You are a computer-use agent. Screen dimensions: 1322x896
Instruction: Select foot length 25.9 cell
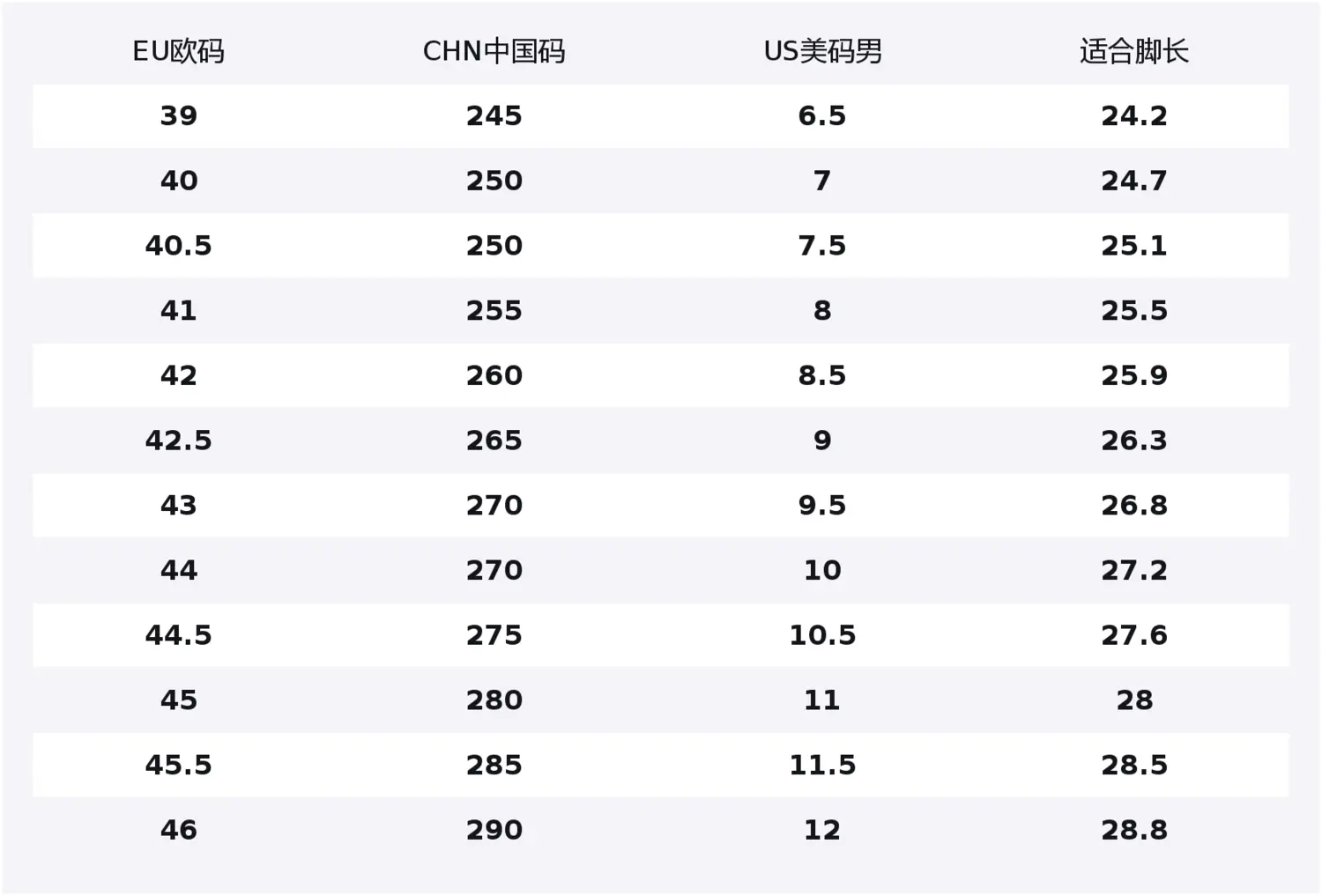point(1134,375)
